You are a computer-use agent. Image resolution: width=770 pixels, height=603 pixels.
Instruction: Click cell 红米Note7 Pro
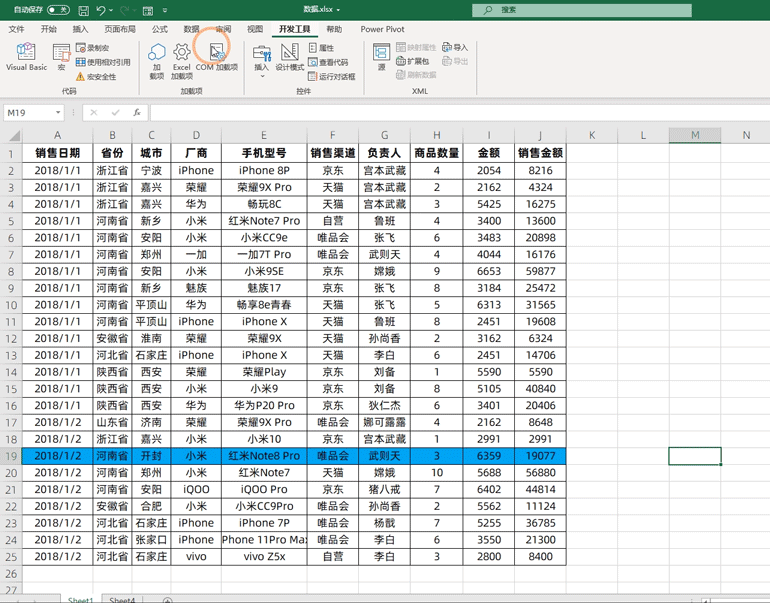click(264, 221)
